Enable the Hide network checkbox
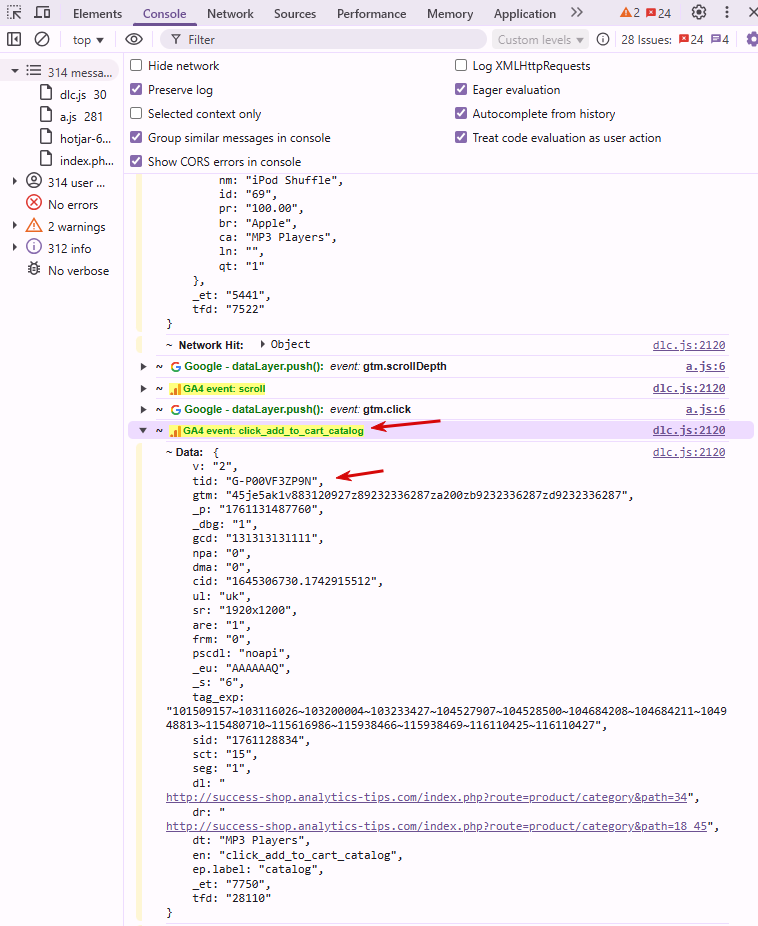 (136, 65)
